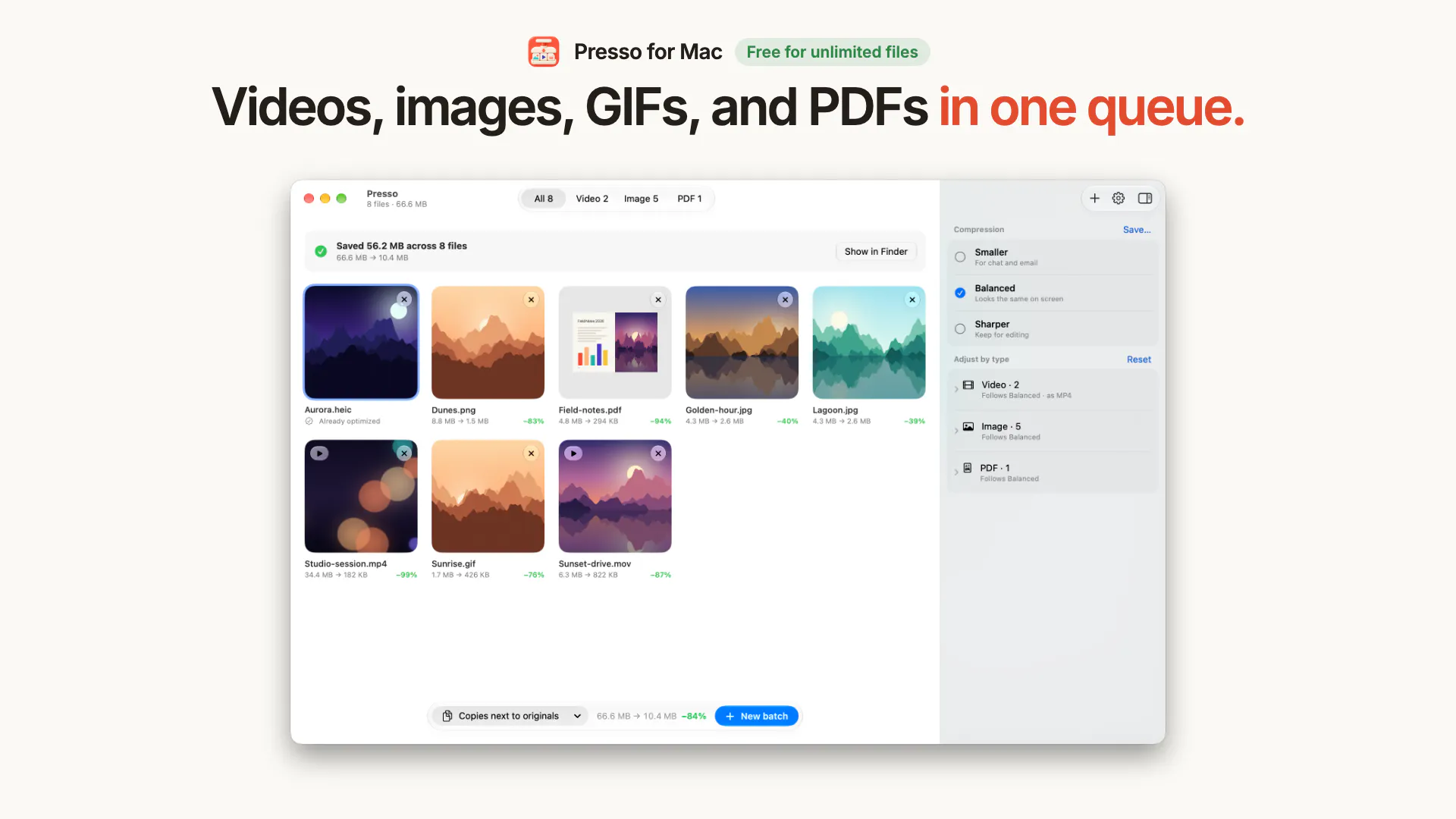Select the Smaller compression radio
Viewport: 1456px width, 819px height.
[x=960, y=257]
